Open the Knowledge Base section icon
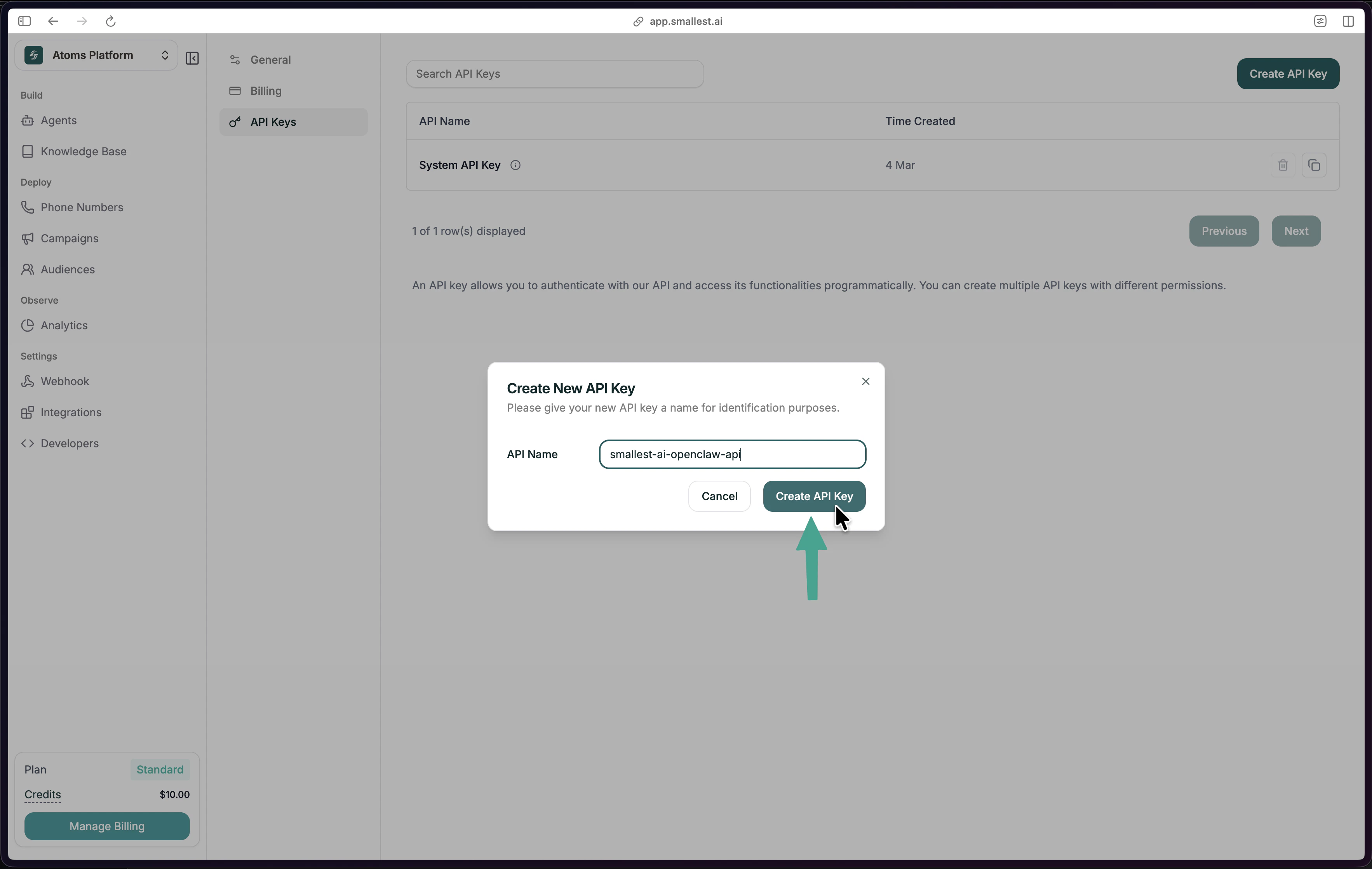Image resolution: width=1372 pixels, height=869 pixels. coord(27,151)
